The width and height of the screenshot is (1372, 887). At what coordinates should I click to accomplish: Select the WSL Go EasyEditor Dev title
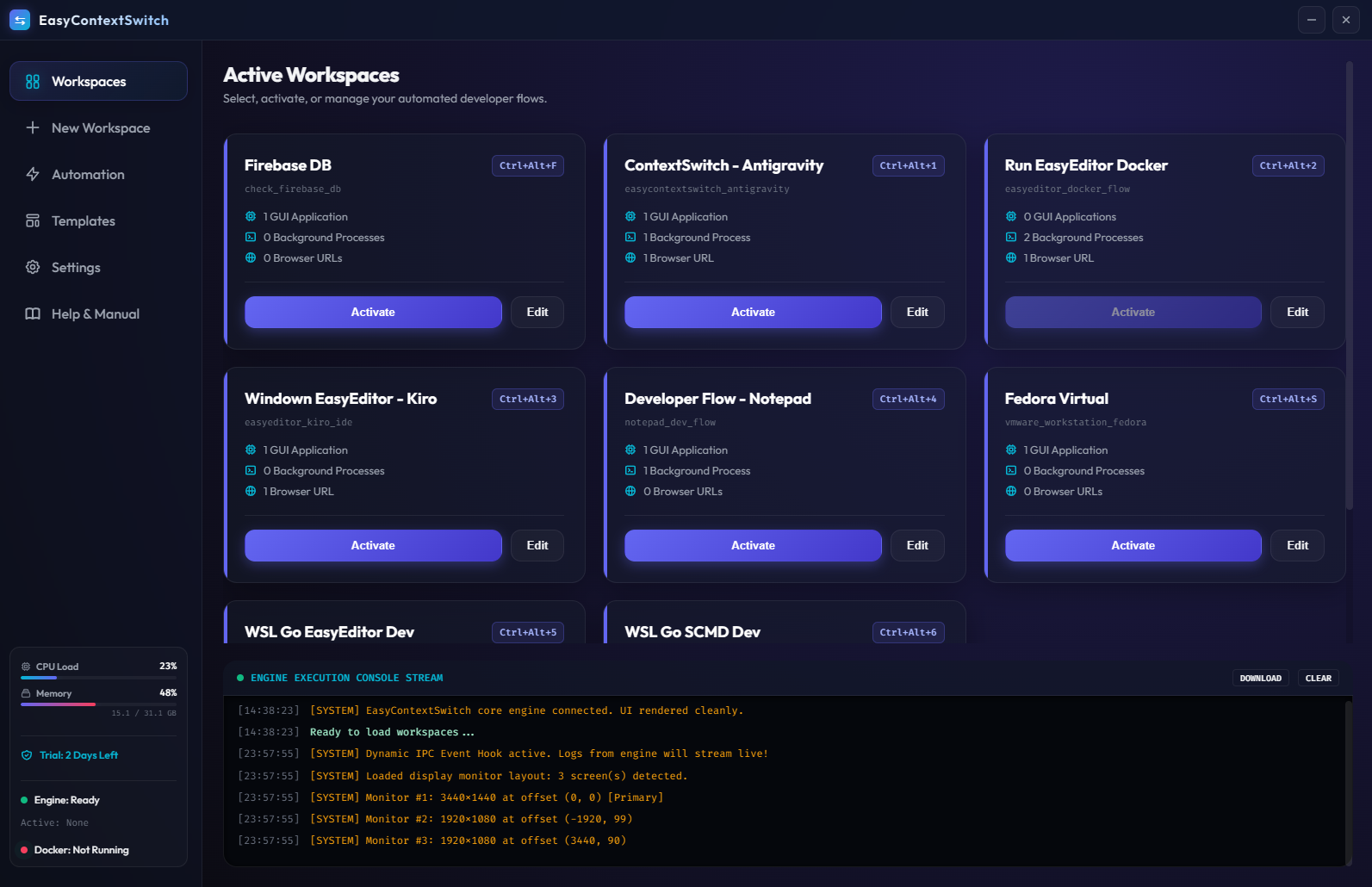[329, 632]
